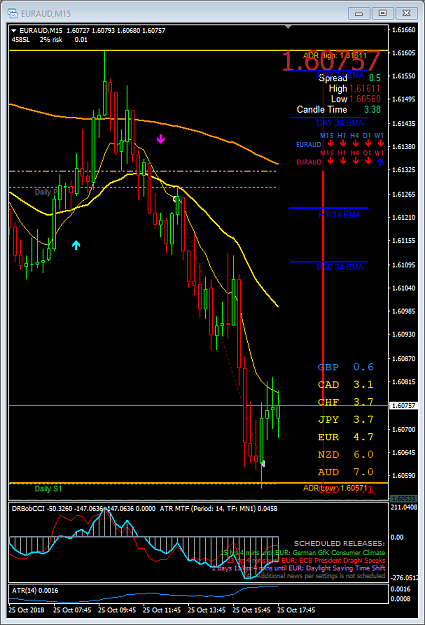Image resolution: width=425 pixels, height=625 pixels.
Task: Click the German GfK Consumer Climate news line
Action: 303,552
